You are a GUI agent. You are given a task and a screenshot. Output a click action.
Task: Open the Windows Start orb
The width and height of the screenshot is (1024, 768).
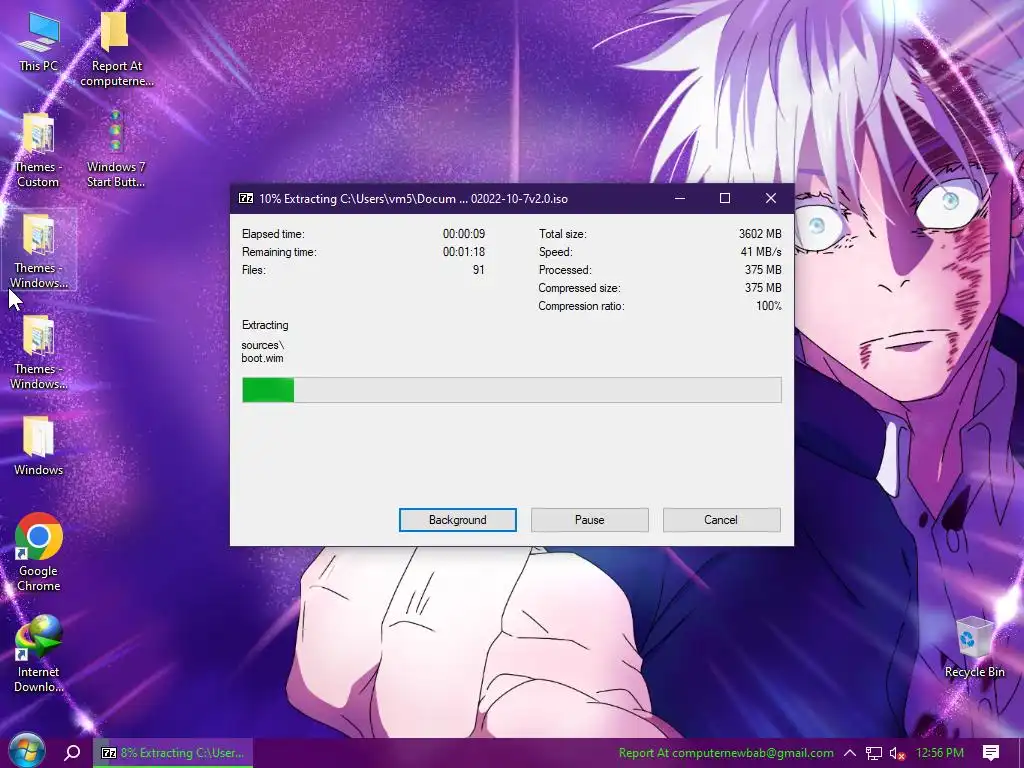tap(27, 752)
